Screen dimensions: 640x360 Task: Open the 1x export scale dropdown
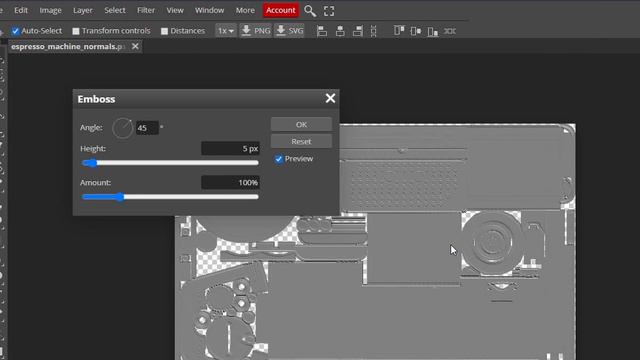click(226, 31)
